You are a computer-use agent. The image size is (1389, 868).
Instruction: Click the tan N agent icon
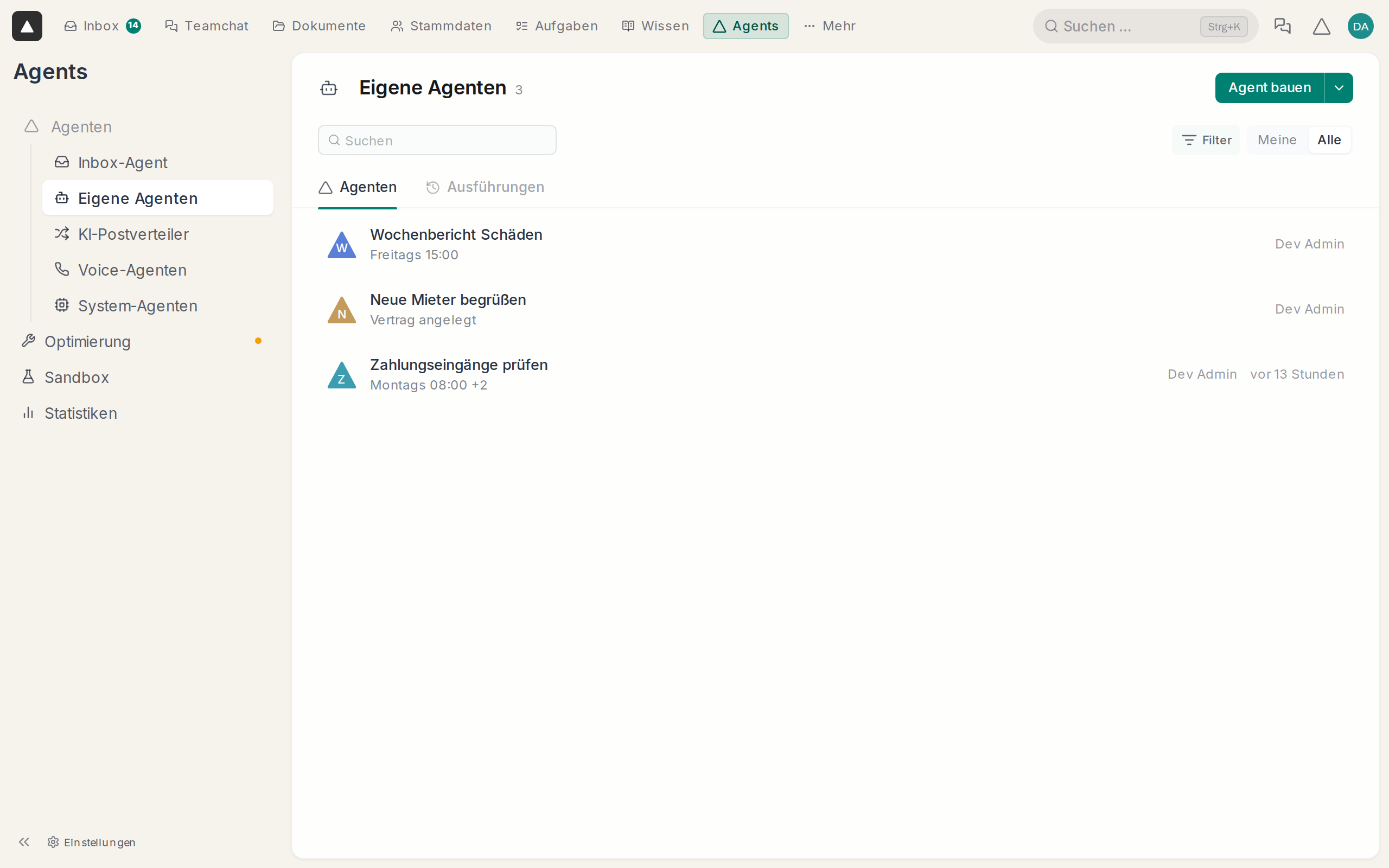(342, 310)
